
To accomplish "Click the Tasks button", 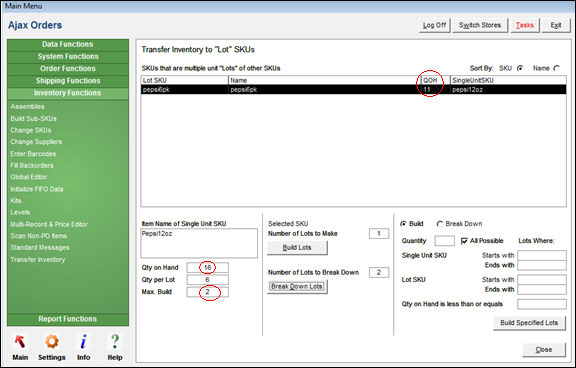I will 525,25.
